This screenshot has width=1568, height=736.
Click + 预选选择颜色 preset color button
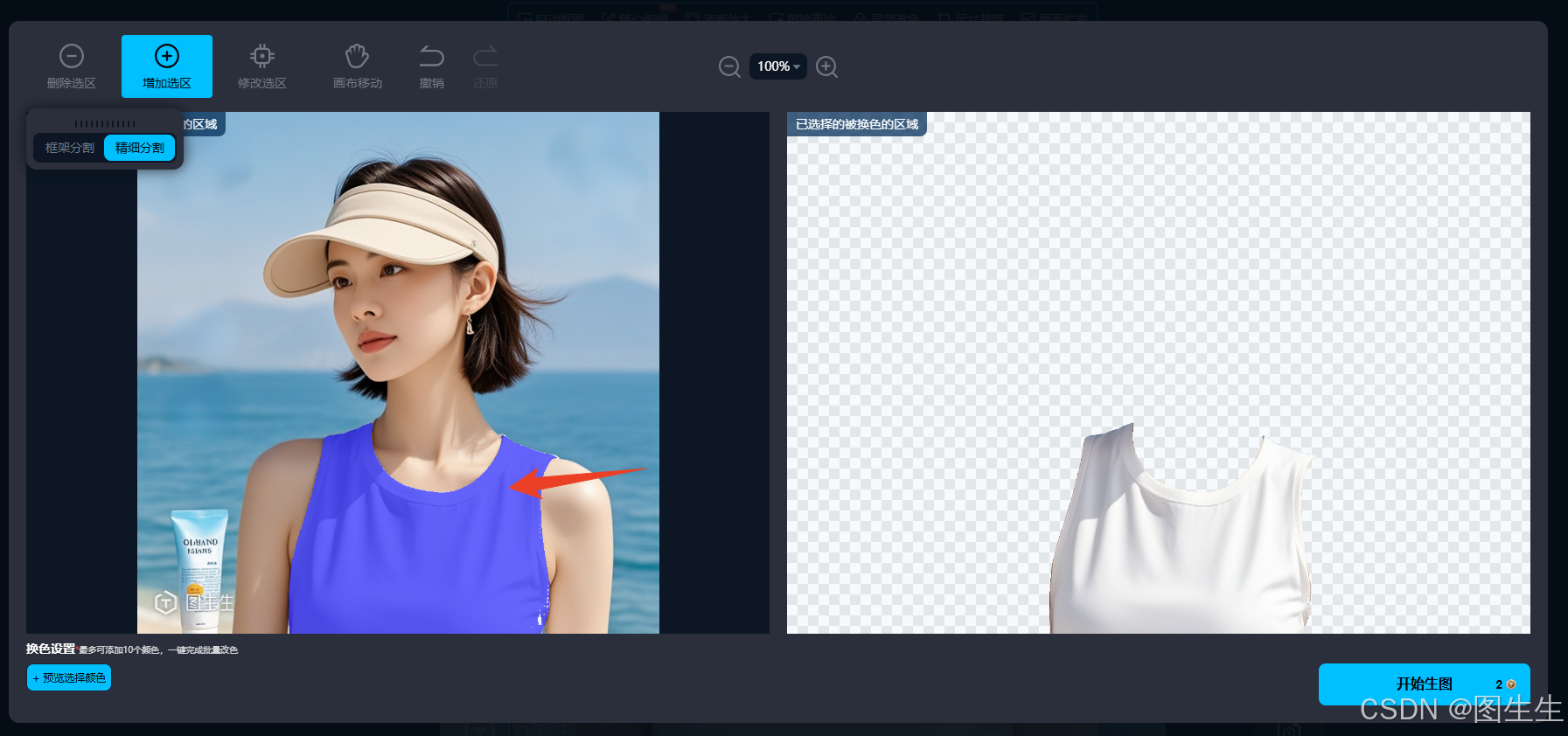coord(69,677)
